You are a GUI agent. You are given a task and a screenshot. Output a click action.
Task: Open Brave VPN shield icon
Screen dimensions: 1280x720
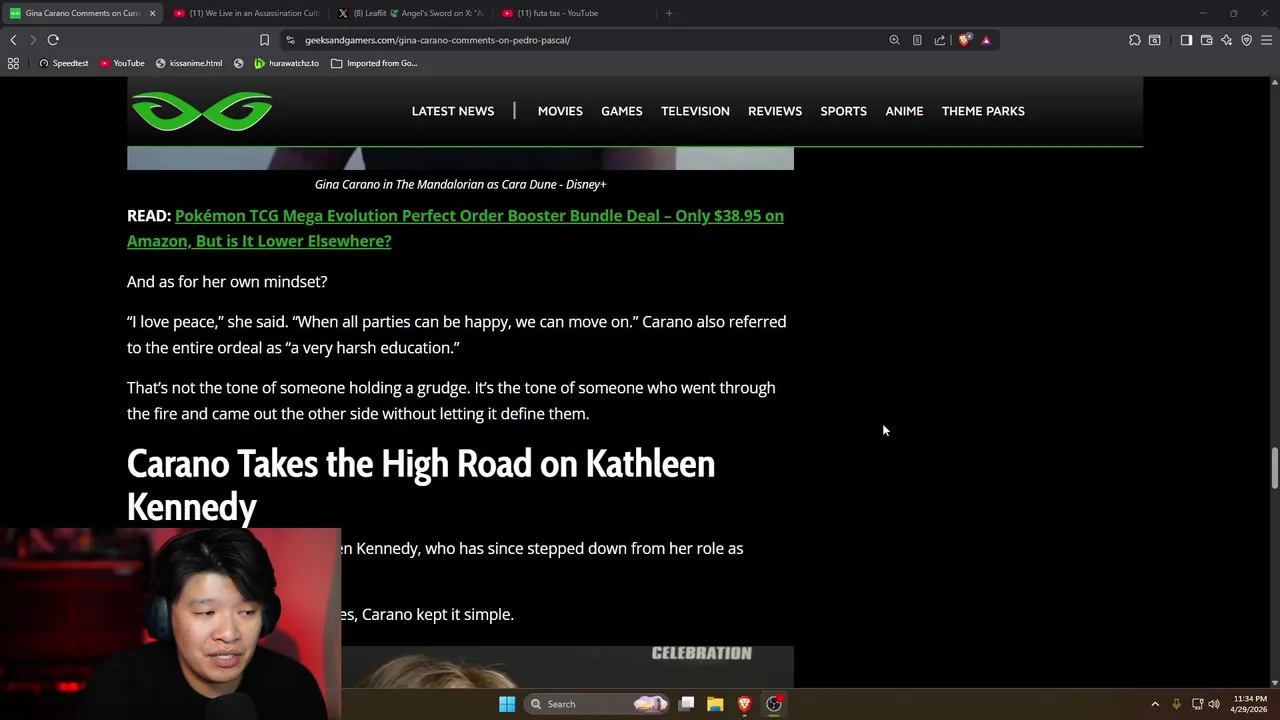[1246, 40]
